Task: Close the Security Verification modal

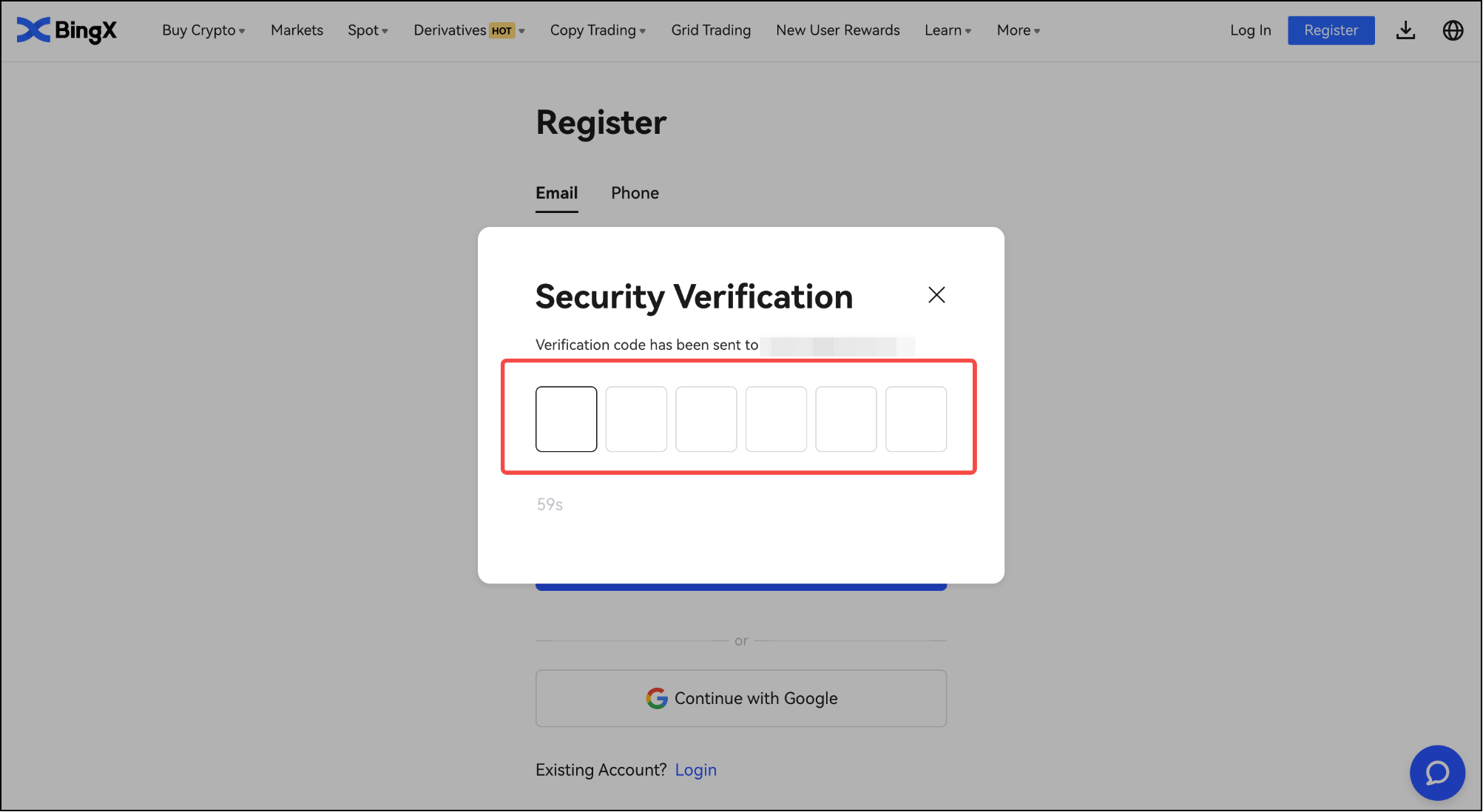Action: click(935, 295)
